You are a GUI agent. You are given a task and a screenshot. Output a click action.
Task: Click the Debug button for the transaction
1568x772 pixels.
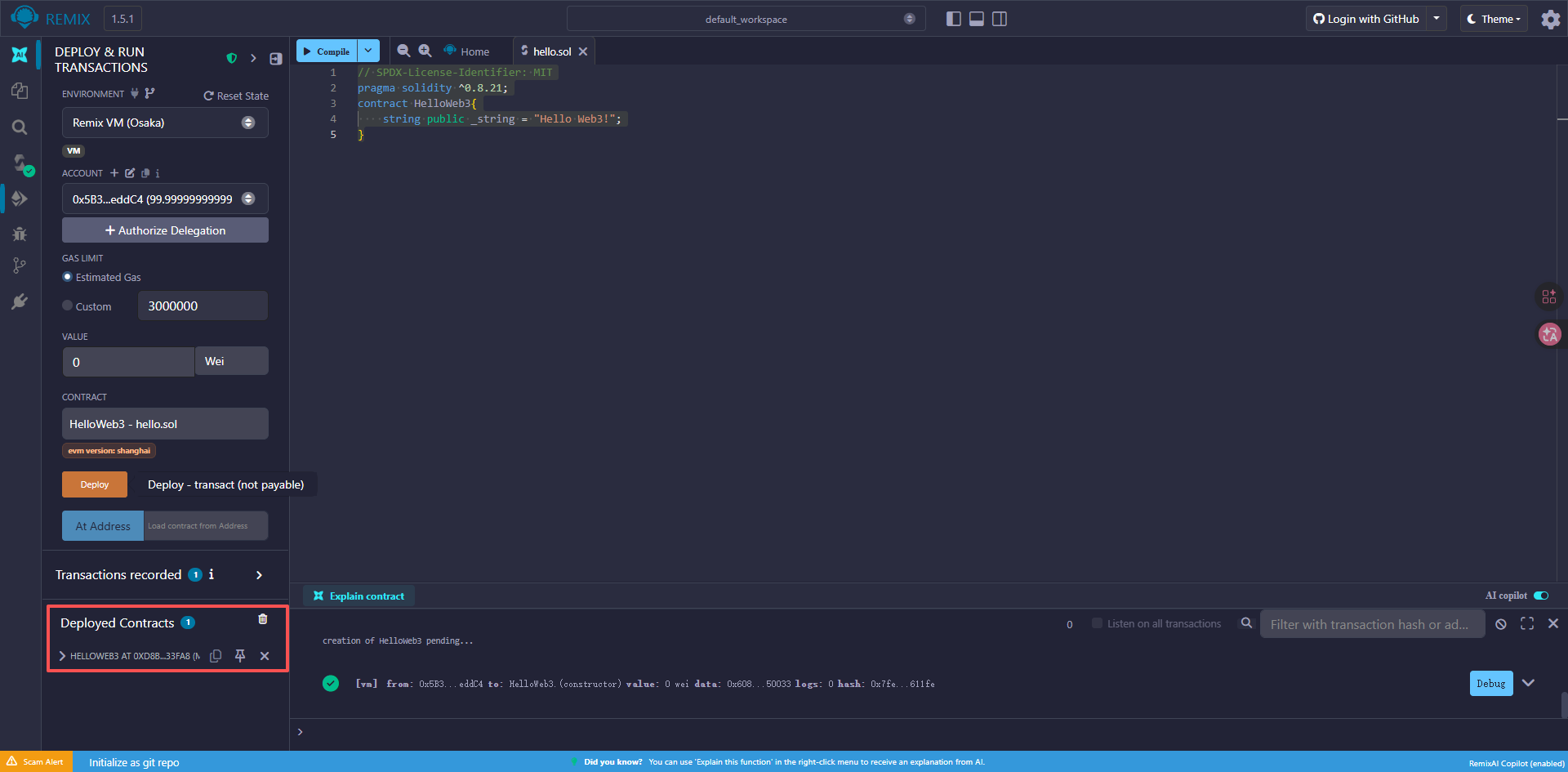point(1491,684)
